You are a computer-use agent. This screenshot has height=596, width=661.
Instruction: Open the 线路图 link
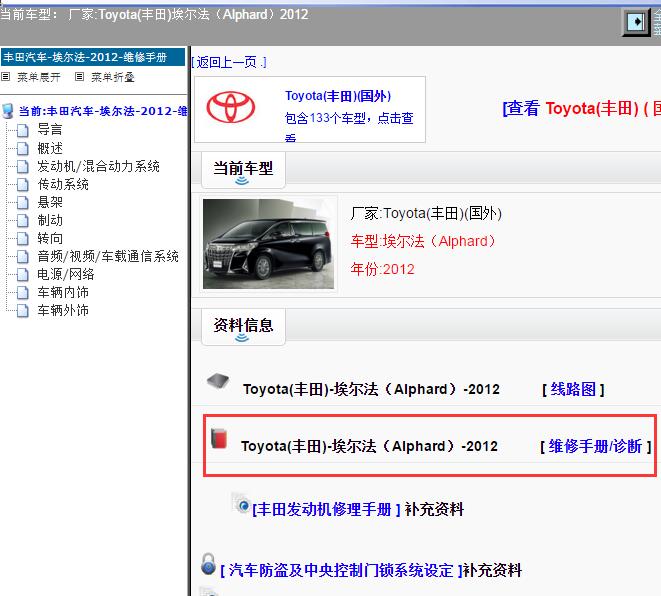click(x=573, y=389)
